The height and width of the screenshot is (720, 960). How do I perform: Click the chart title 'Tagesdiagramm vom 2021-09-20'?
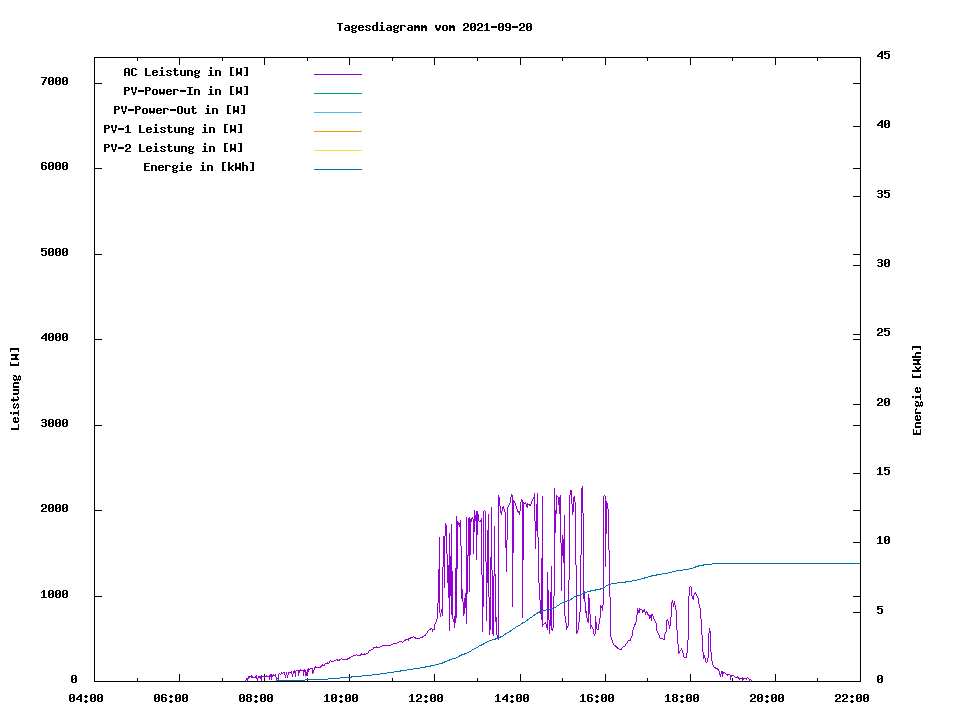pos(434,27)
